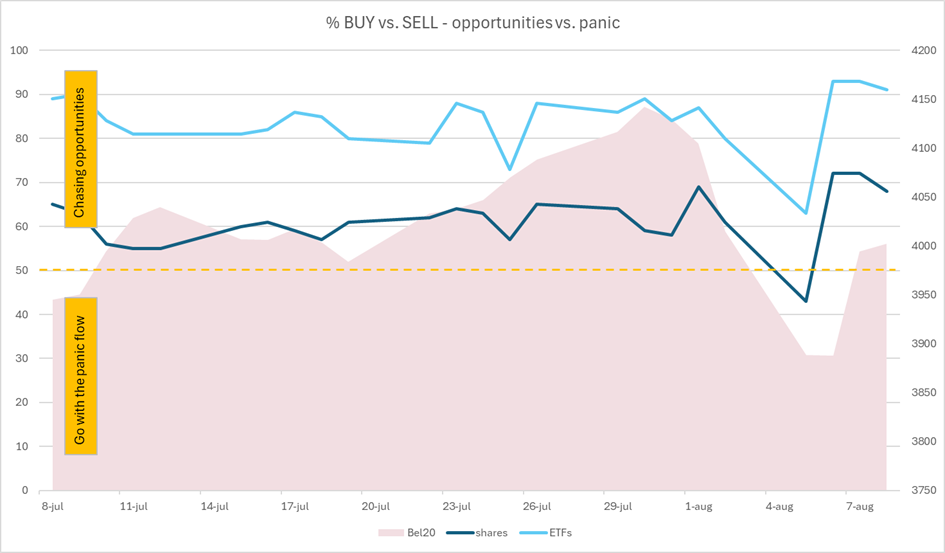Click the 4200 value on right axis

coord(925,51)
